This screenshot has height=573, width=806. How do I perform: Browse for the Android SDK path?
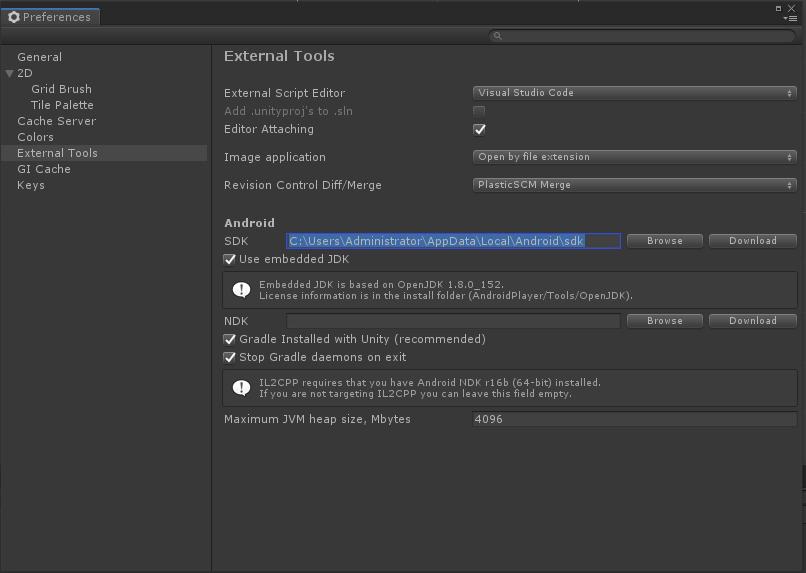tap(664, 241)
